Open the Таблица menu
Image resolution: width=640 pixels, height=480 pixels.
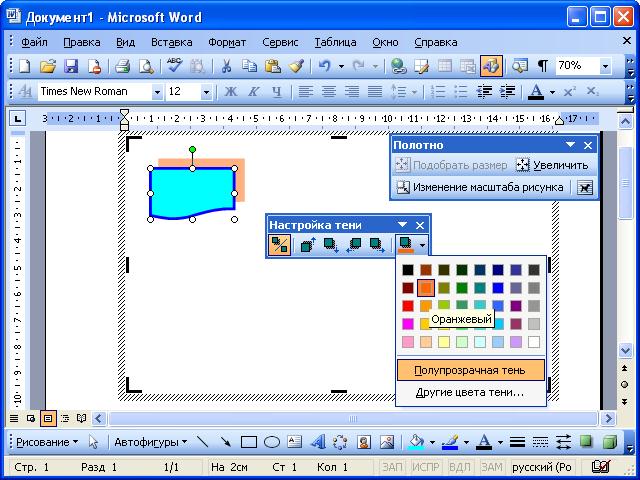[335, 42]
